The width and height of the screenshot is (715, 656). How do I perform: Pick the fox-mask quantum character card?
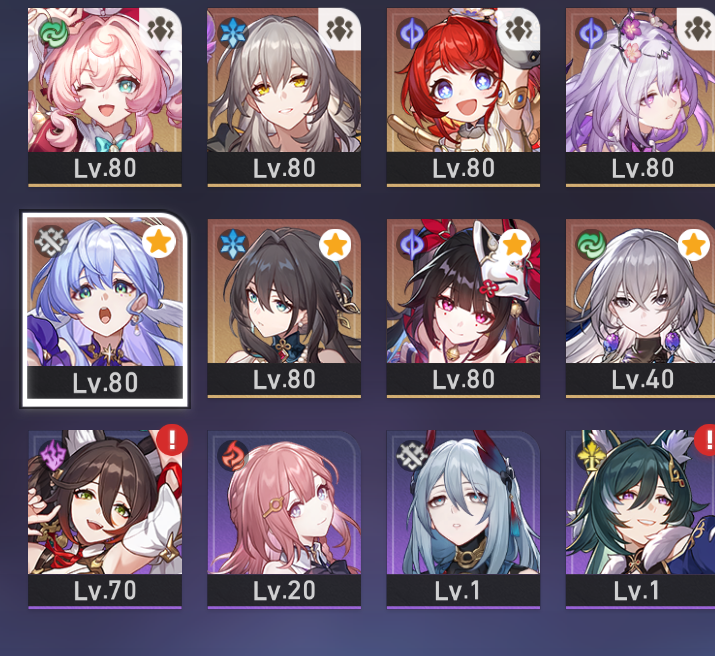click(463, 308)
